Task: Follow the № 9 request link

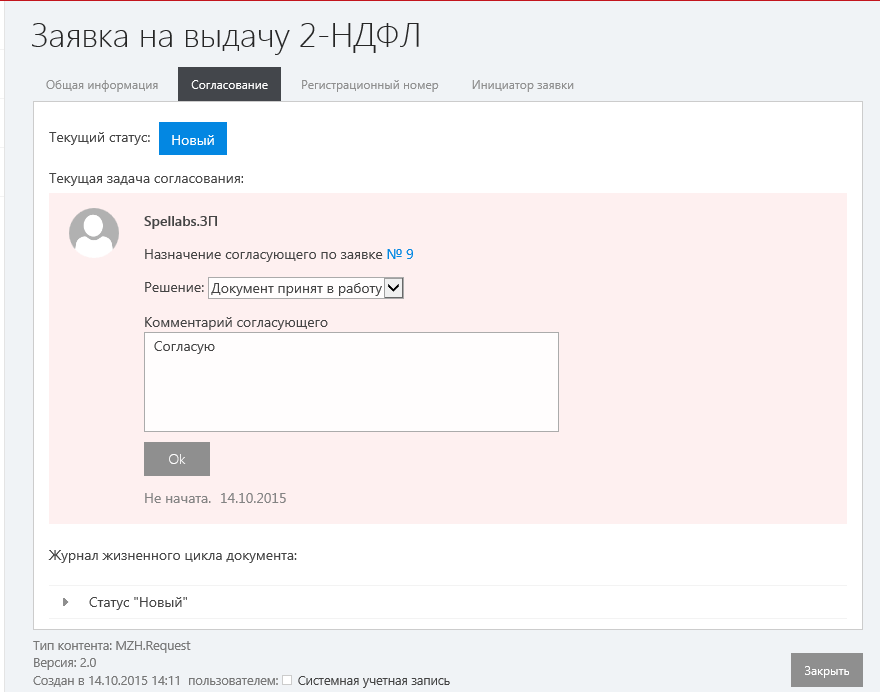Action: (400, 254)
